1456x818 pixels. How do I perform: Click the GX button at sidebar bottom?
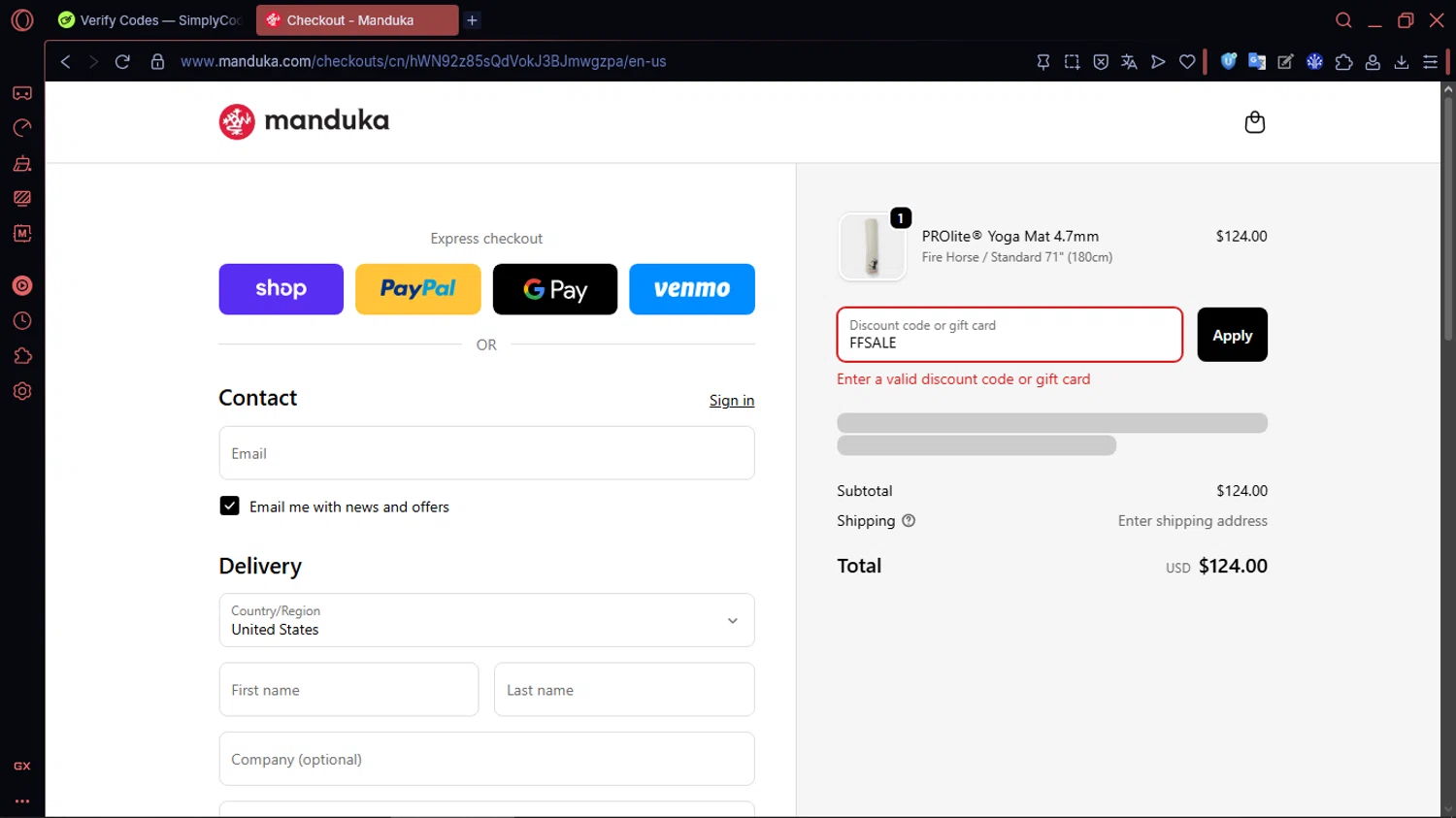22,766
